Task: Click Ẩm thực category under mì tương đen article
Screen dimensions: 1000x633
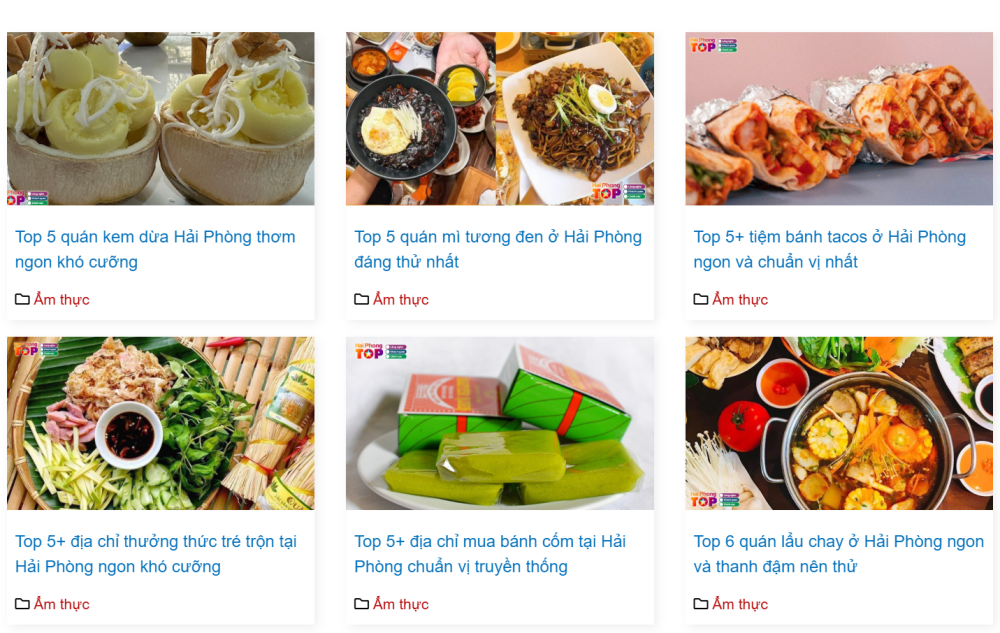Action: 401,300
